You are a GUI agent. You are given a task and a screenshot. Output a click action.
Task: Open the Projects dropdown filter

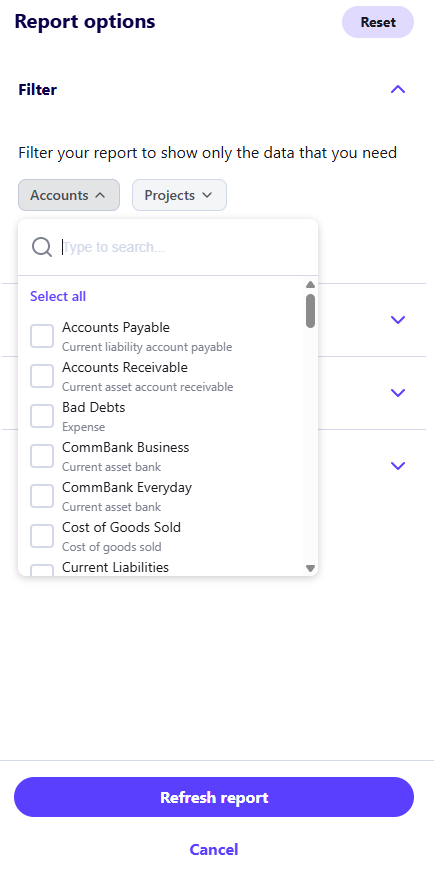point(179,195)
